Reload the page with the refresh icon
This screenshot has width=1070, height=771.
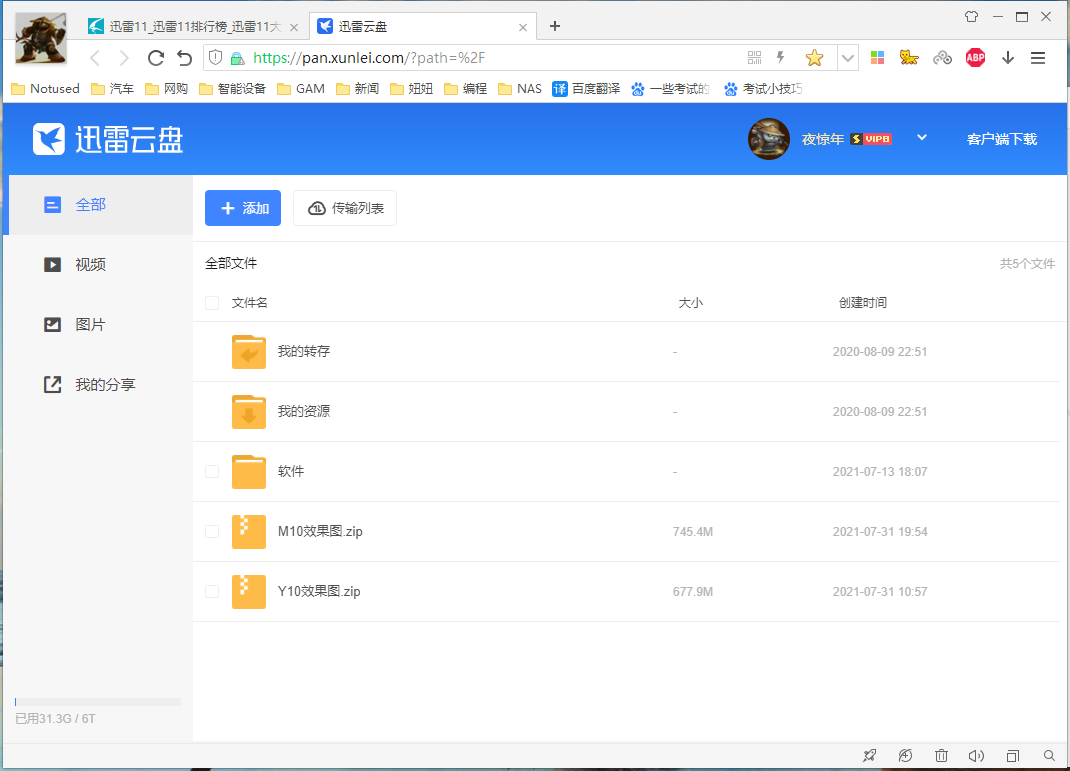coord(156,58)
